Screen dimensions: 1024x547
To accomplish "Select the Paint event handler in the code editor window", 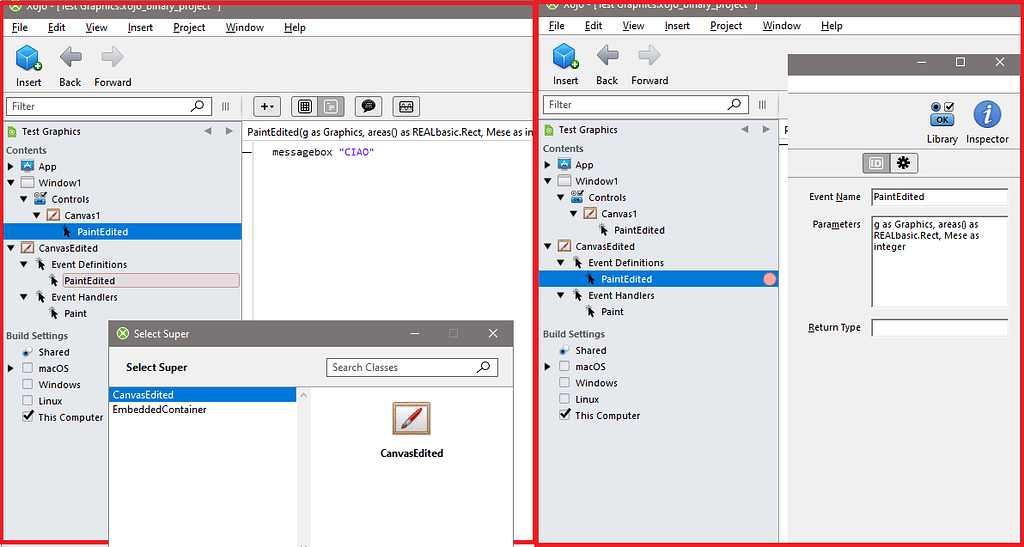I will click(x=76, y=313).
